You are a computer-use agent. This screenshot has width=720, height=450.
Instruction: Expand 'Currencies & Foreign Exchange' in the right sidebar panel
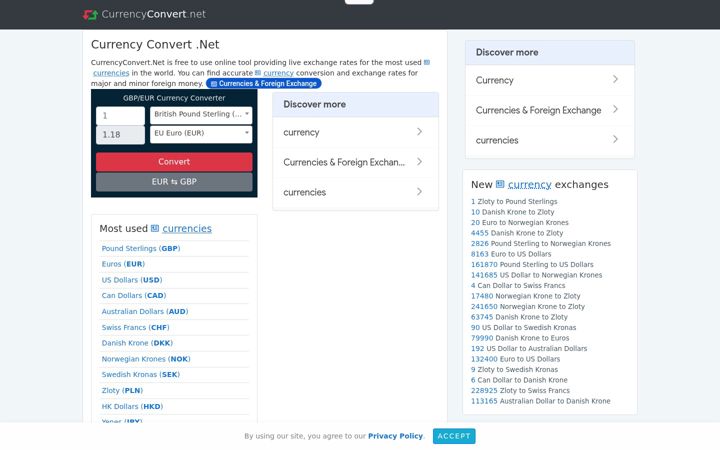pyautogui.click(x=550, y=110)
